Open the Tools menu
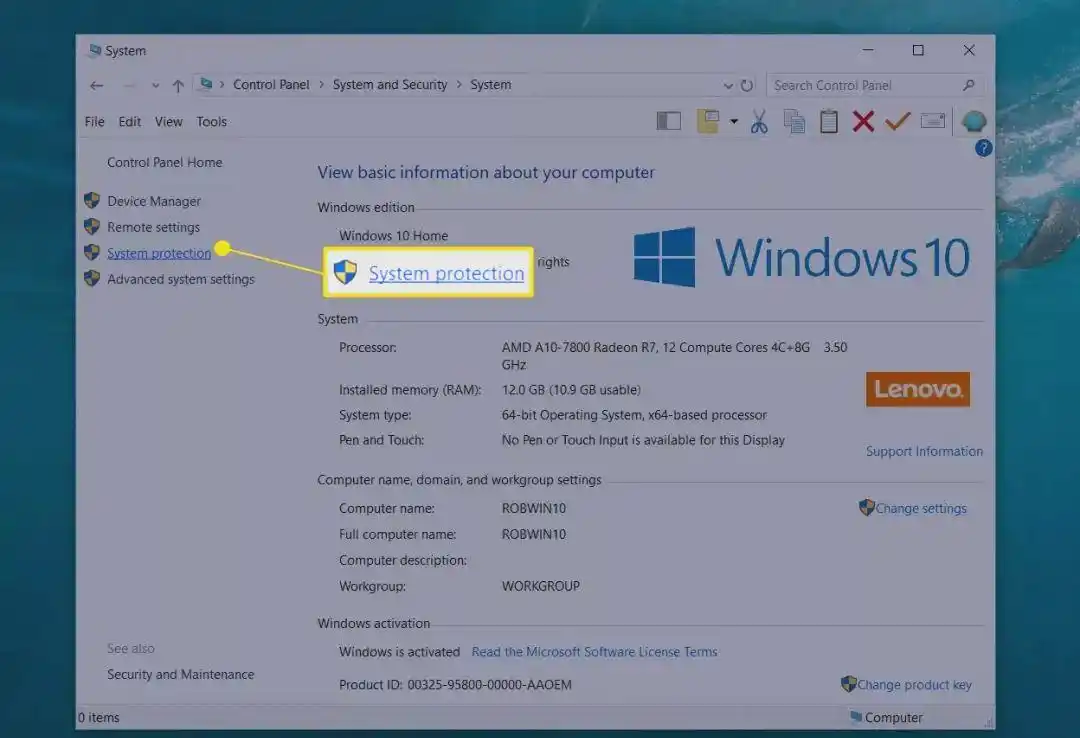The image size is (1080, 738). (x=211, y=121)
